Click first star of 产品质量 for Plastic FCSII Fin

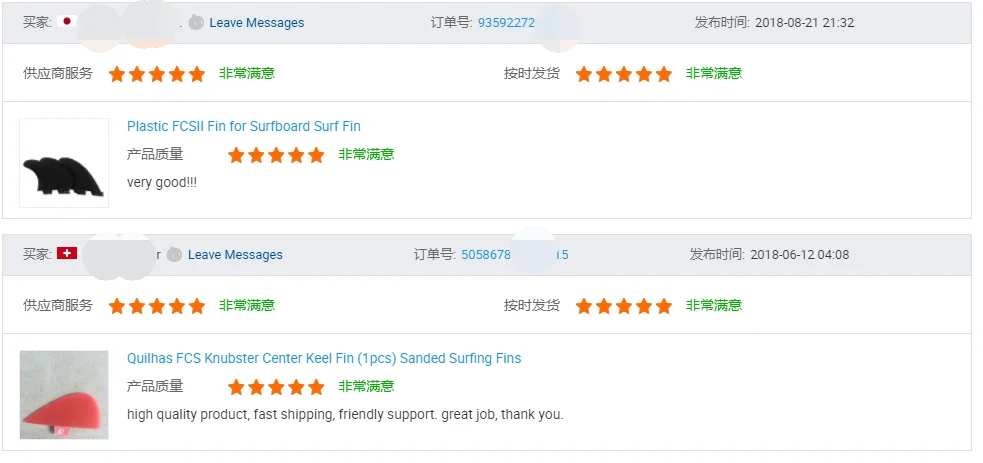(x=236, y=155)
